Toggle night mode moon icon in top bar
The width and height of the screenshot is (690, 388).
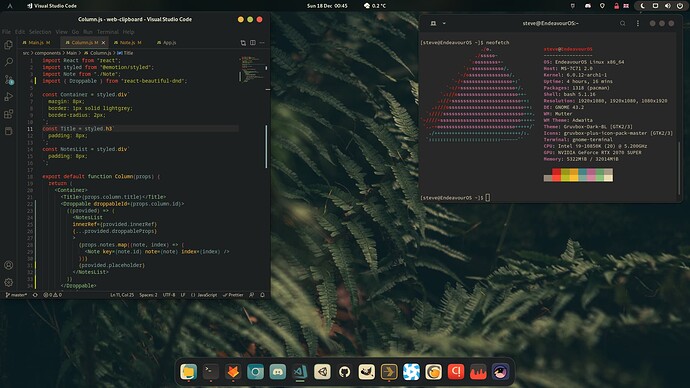[642, 6]
